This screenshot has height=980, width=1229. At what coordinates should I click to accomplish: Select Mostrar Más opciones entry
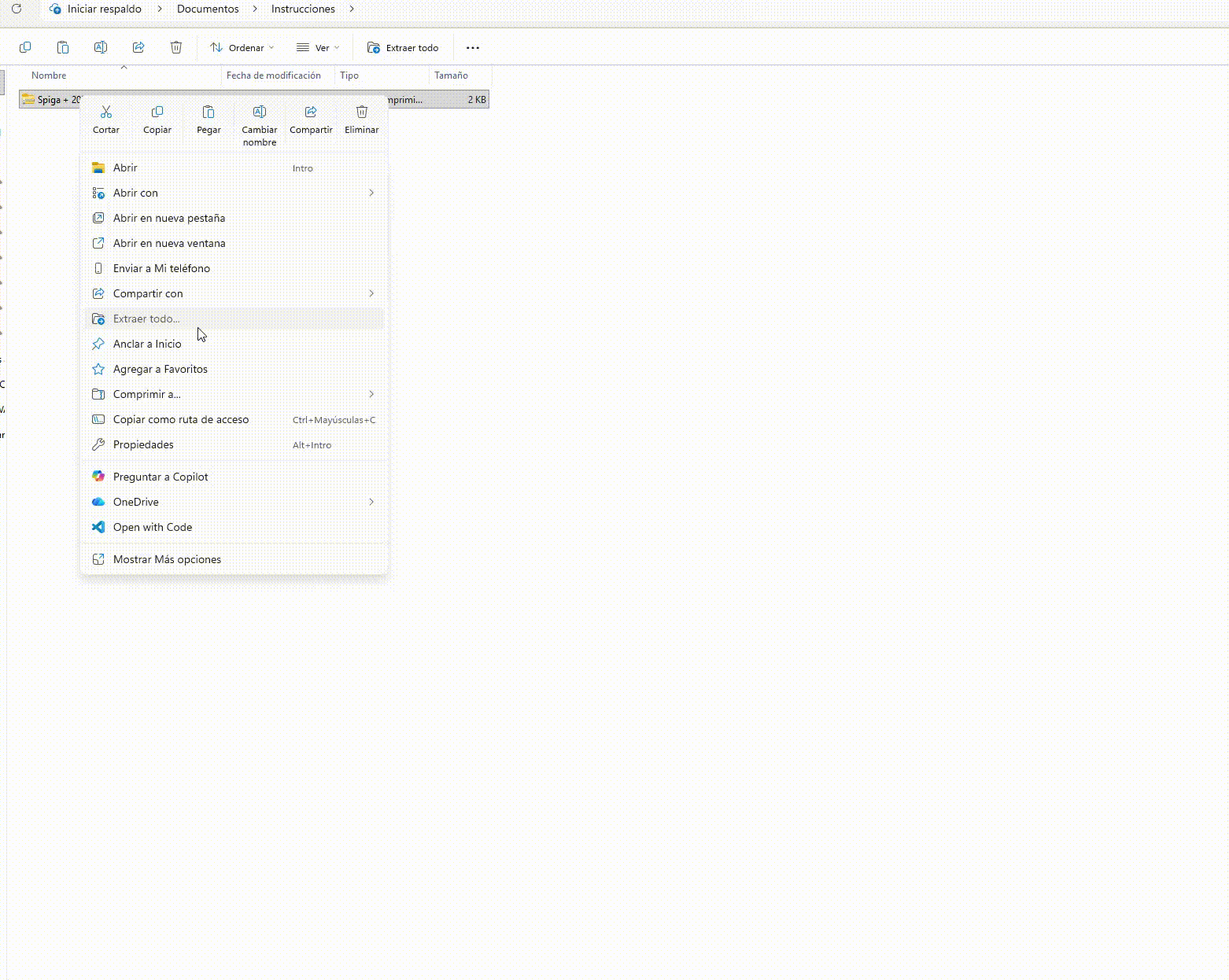coord(167,559)
